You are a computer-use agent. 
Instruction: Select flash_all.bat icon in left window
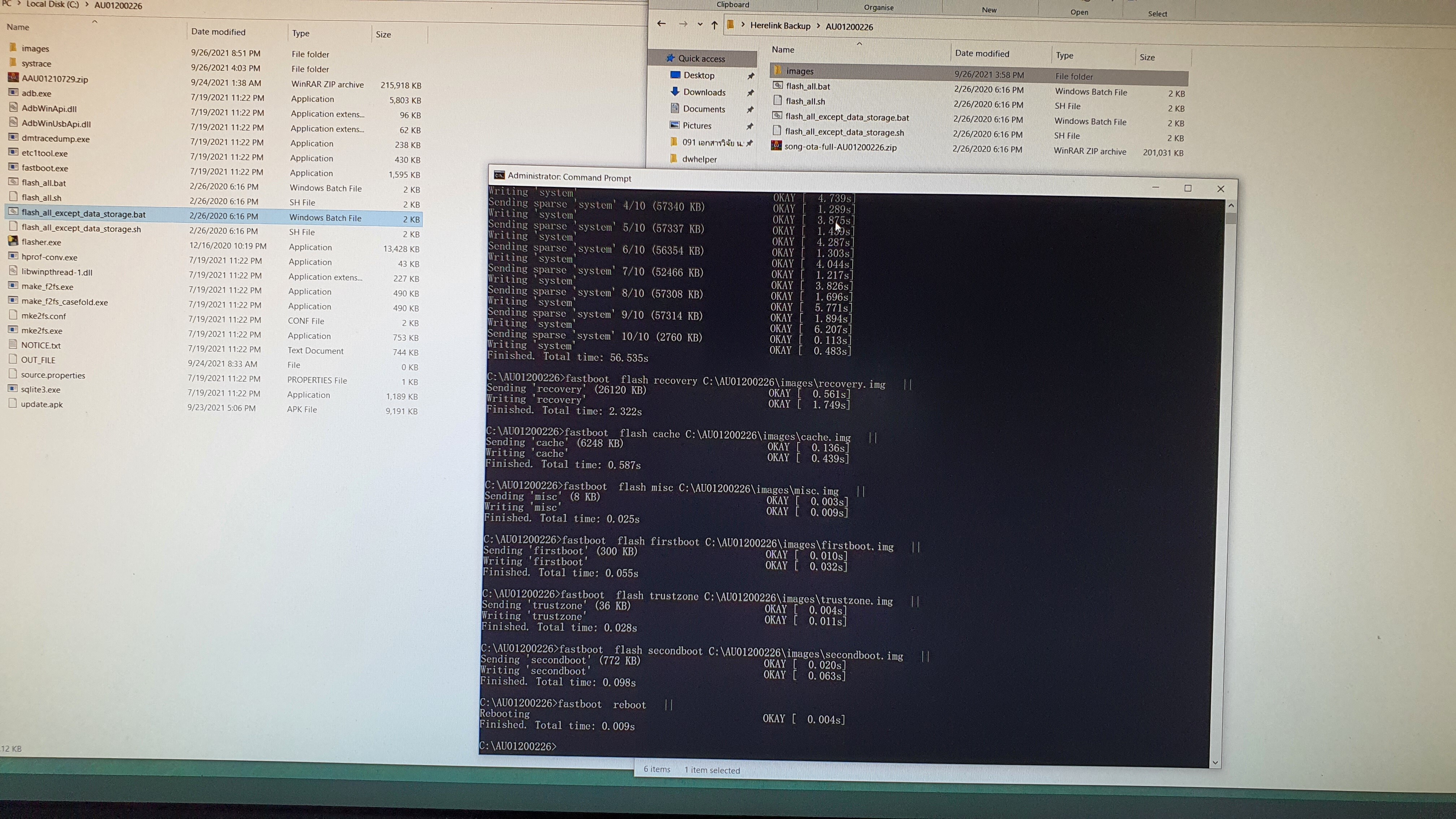click(x=14, y=182)
